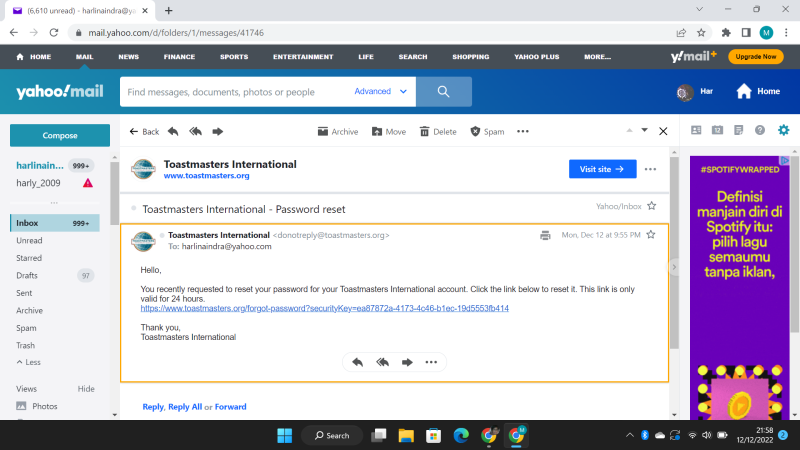The width and height of the screenshot is (800, 450).
Task: Open the inline more options ellipsis below the message
Action: [431, 362]
